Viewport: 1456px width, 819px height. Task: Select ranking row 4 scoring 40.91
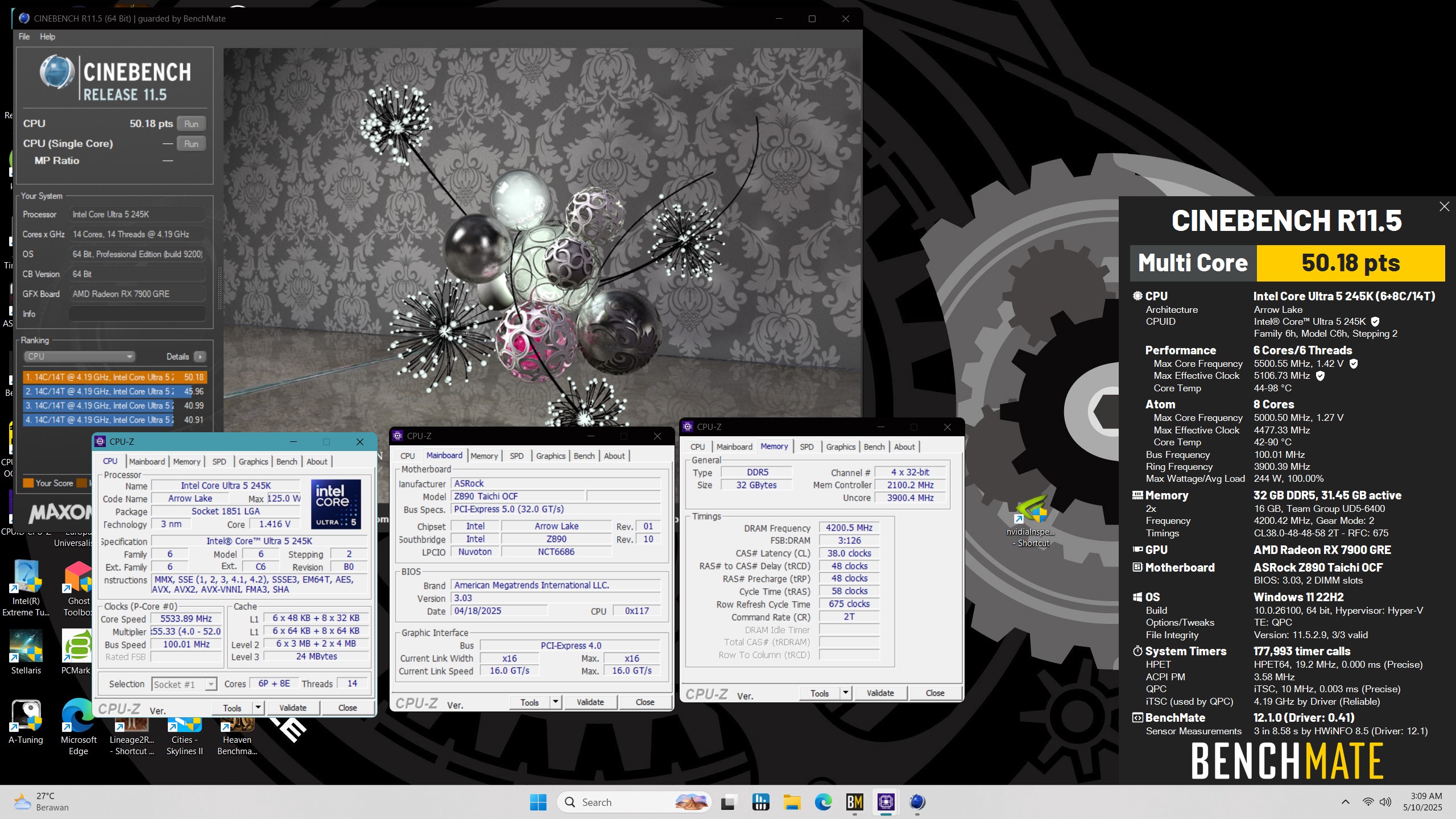(x=115, y=420)
